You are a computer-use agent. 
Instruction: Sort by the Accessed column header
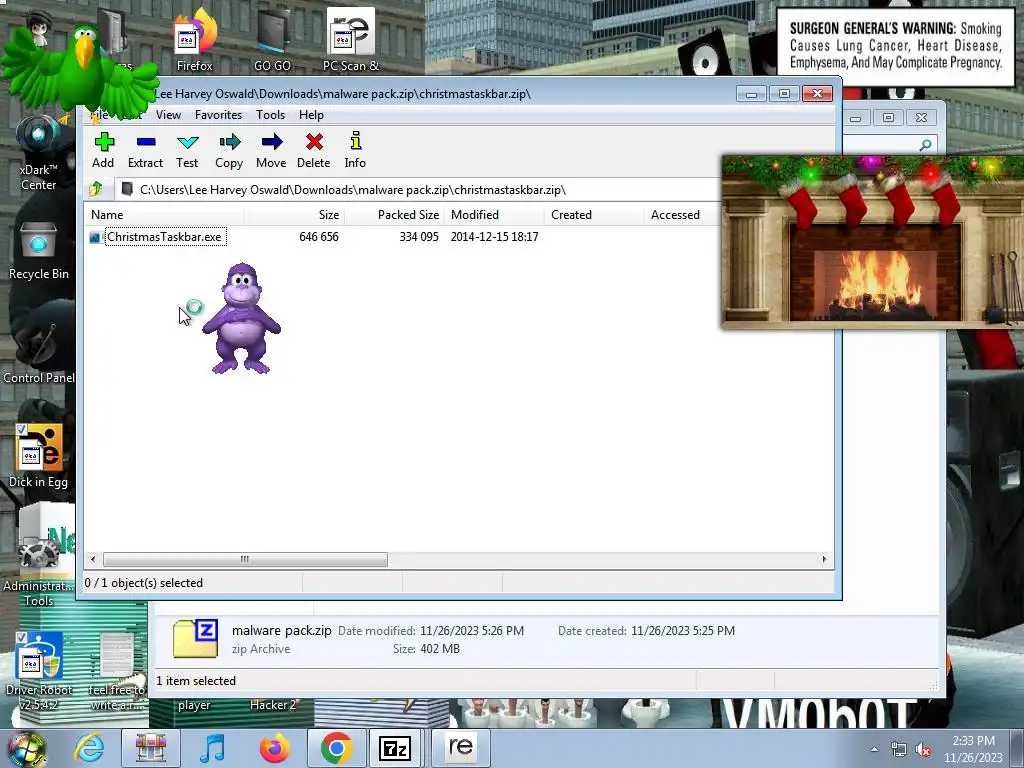682,215
